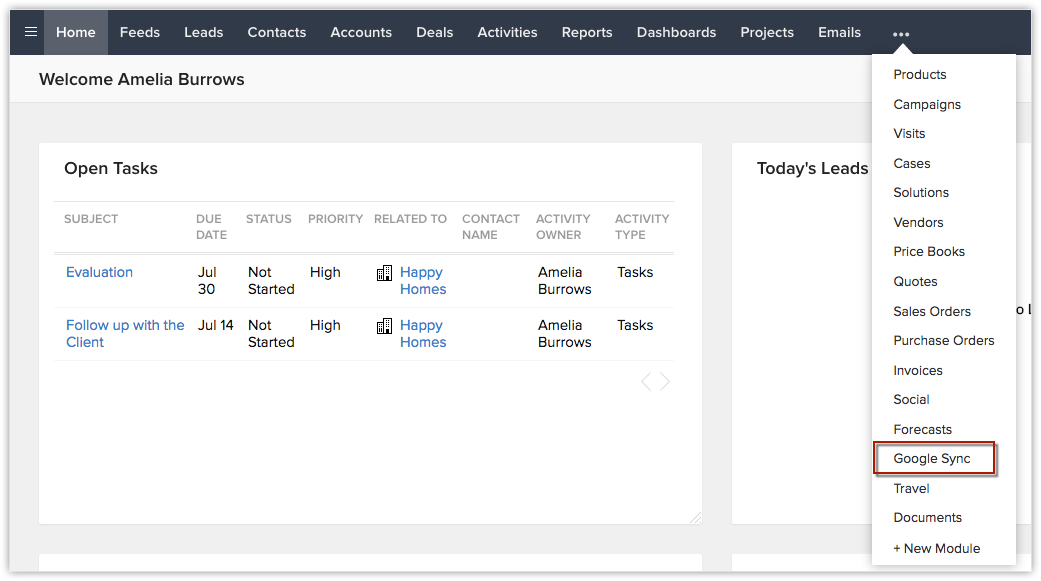Switch to the Leads tab
Image resolution: width=1041 pixels, height=581 pixels.
coord(203,32)
